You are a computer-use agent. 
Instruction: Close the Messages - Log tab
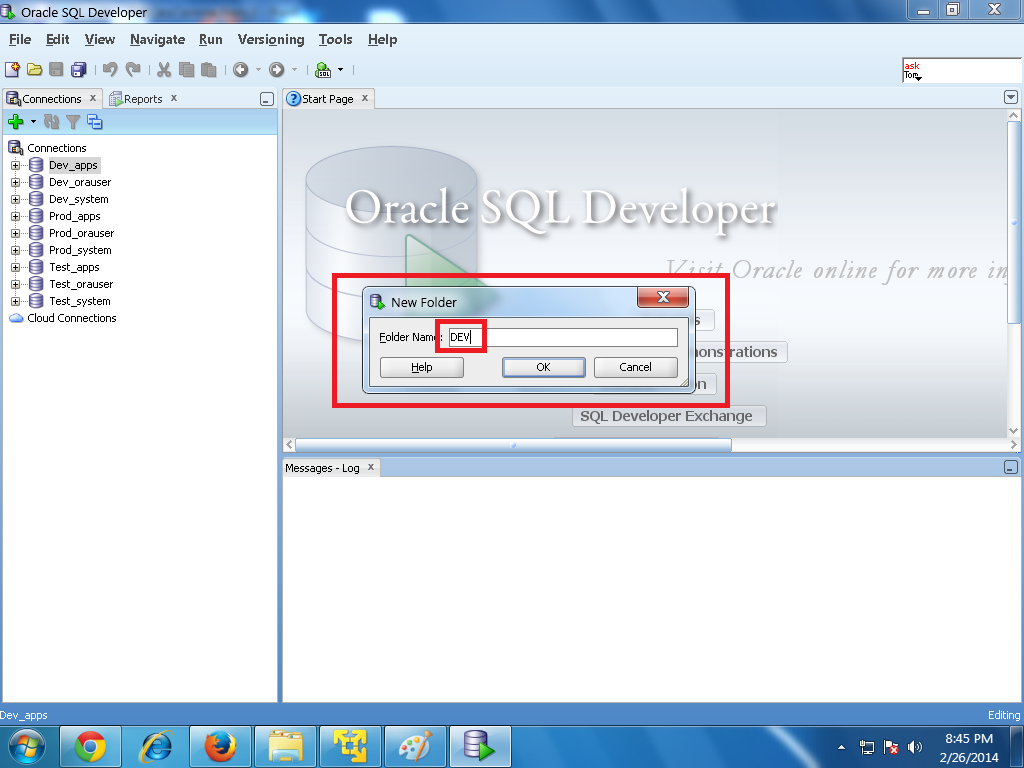coord(370,467)
